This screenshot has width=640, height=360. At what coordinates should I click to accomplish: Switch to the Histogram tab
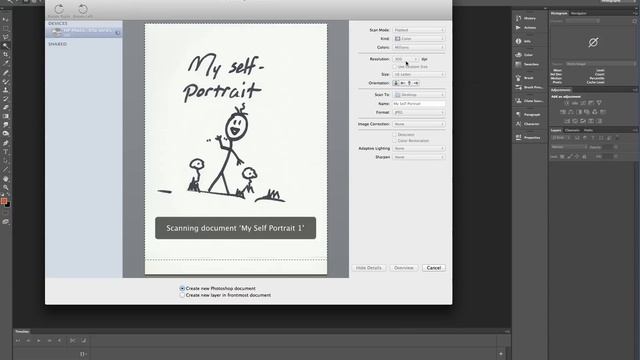[x=559, y=13]
